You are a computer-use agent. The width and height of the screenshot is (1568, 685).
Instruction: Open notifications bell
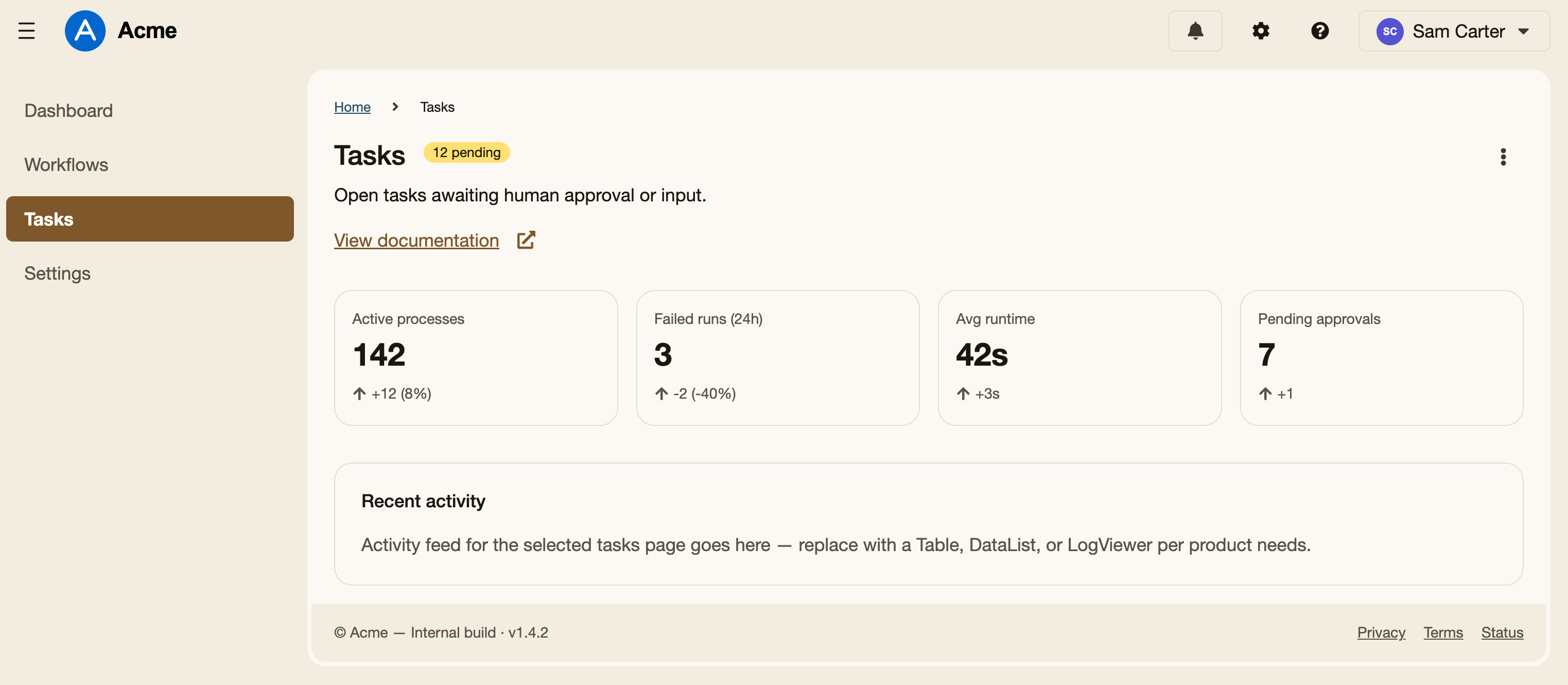(1195, 30)
